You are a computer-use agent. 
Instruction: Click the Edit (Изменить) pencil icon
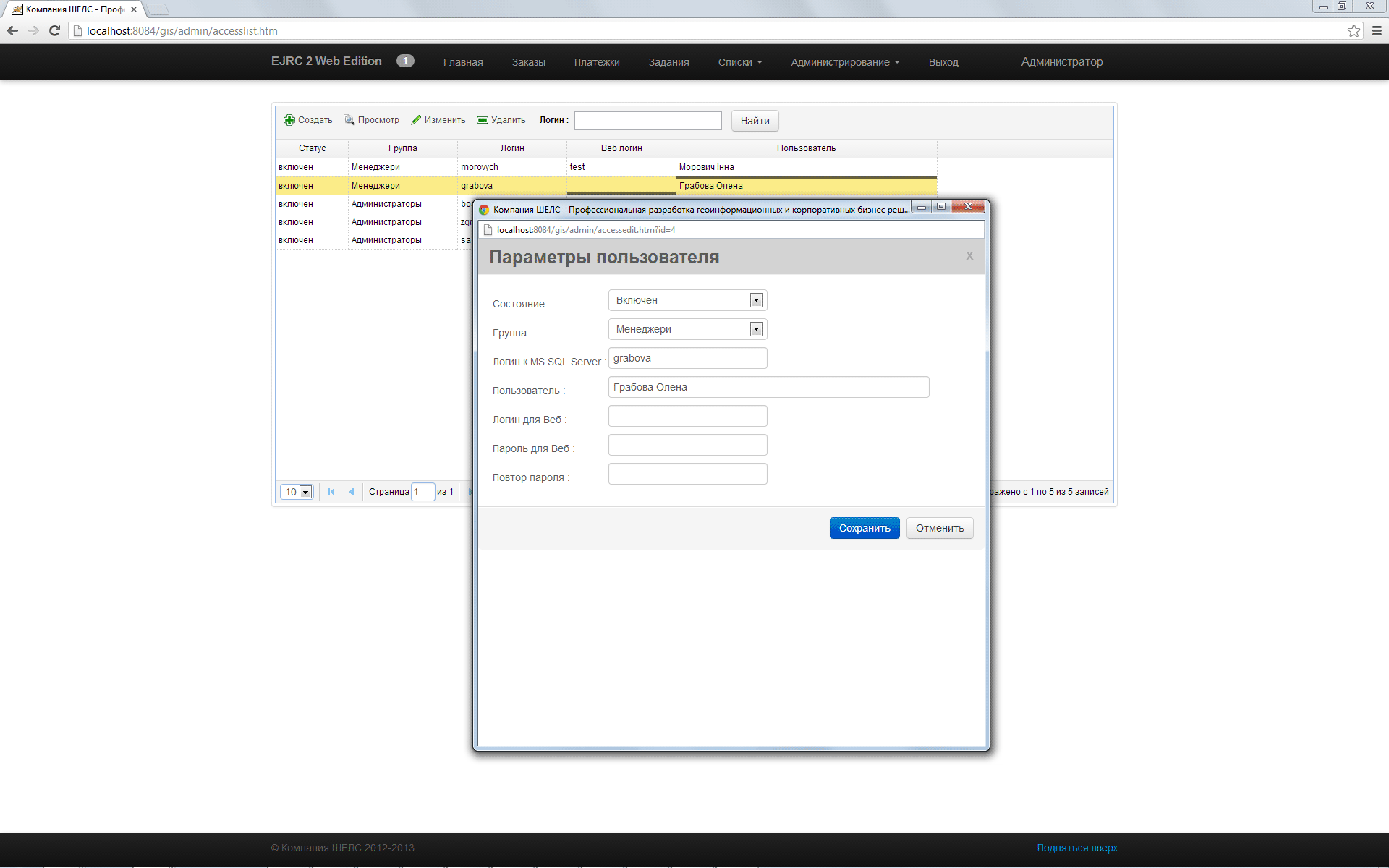[x=416, y=120]
